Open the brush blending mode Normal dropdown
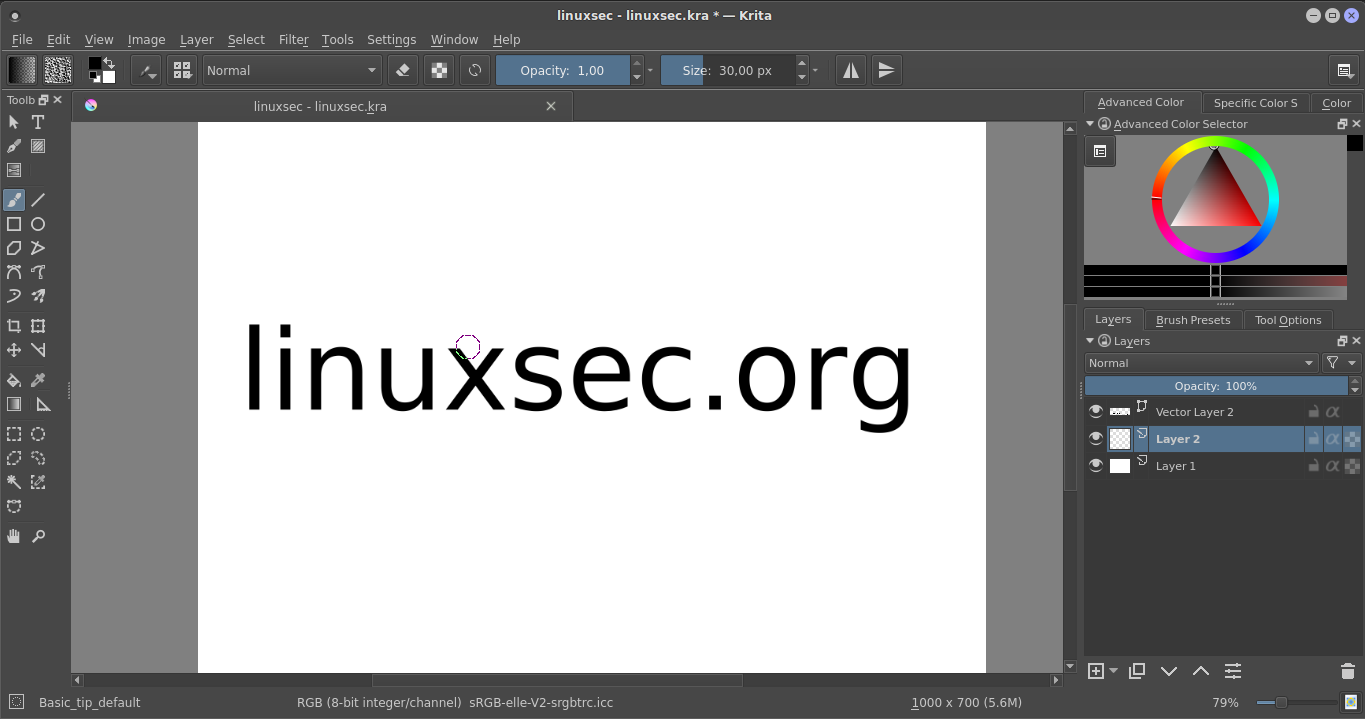 (290, 70)
